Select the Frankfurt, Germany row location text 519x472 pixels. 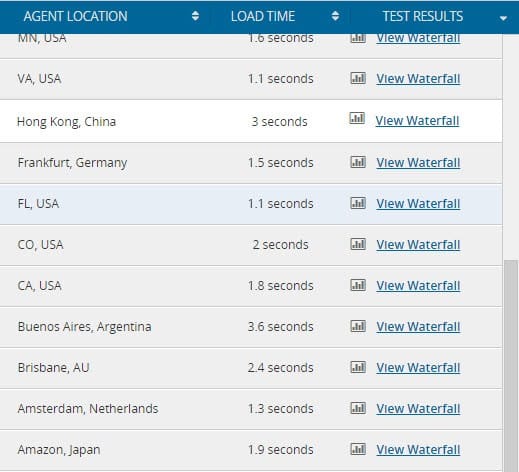click(x=72, y=163)
